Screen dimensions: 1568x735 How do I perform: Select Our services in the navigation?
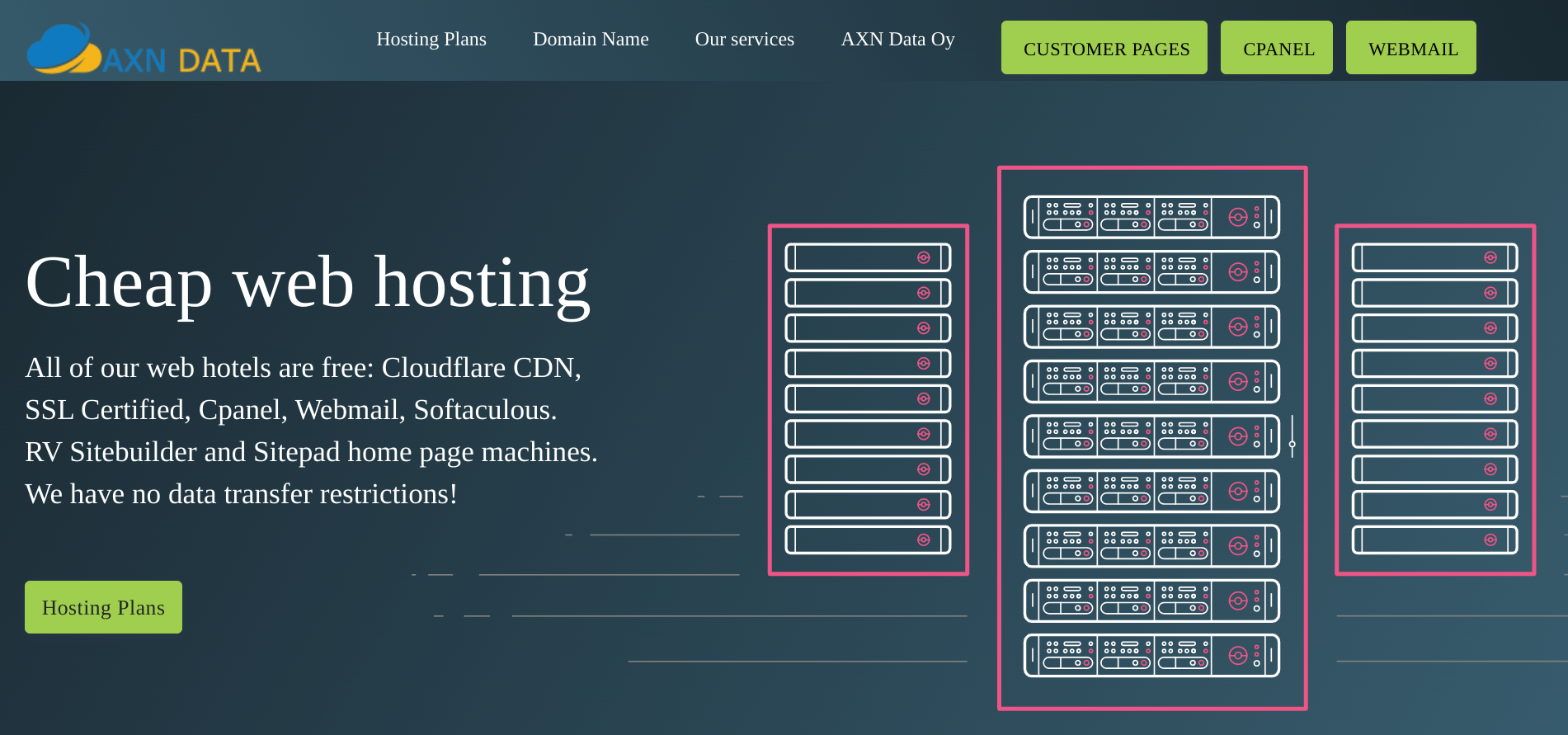pos(745,39)
